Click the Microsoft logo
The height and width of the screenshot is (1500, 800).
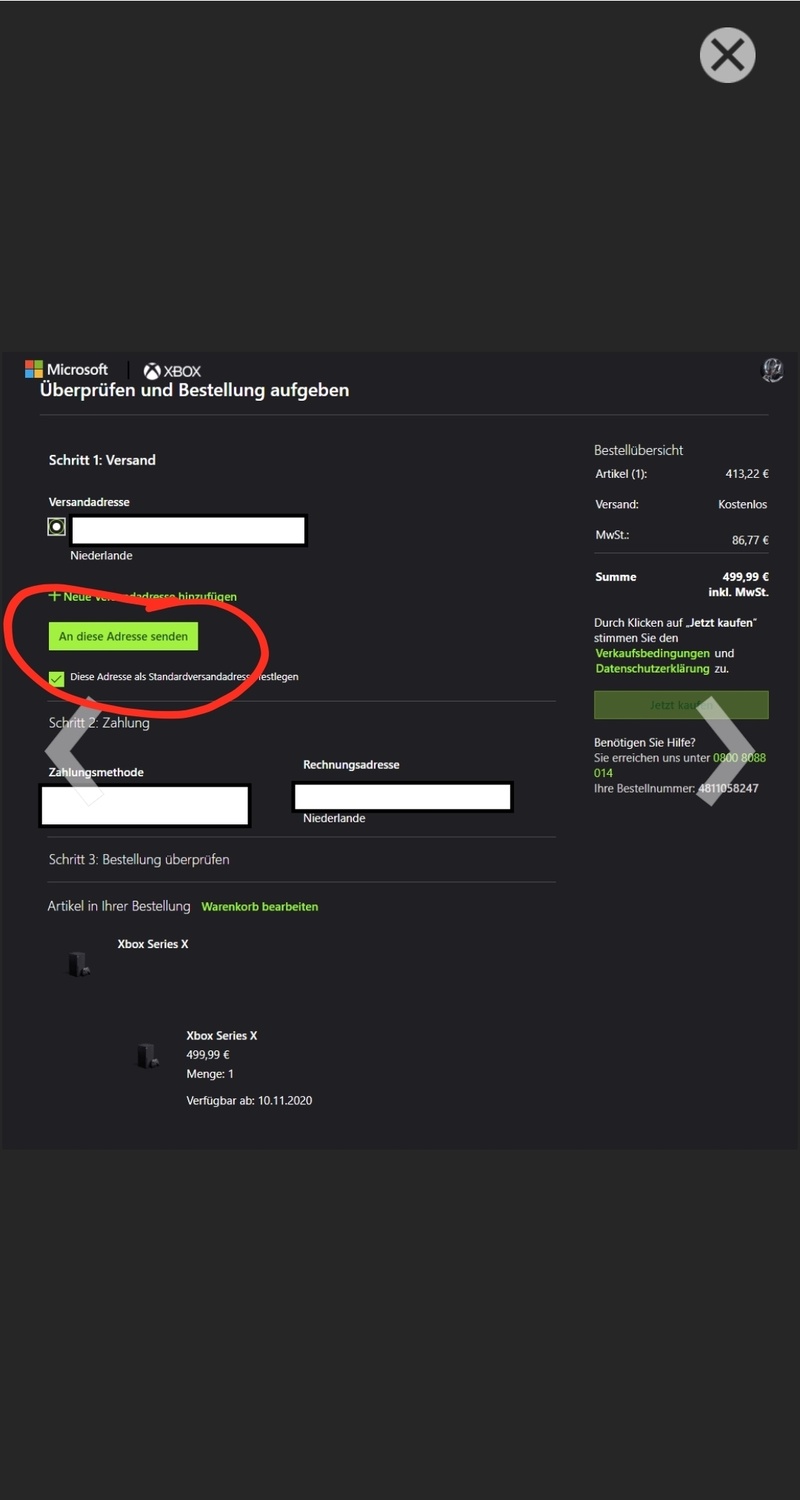pyautogui.click(x=66, y=370)
